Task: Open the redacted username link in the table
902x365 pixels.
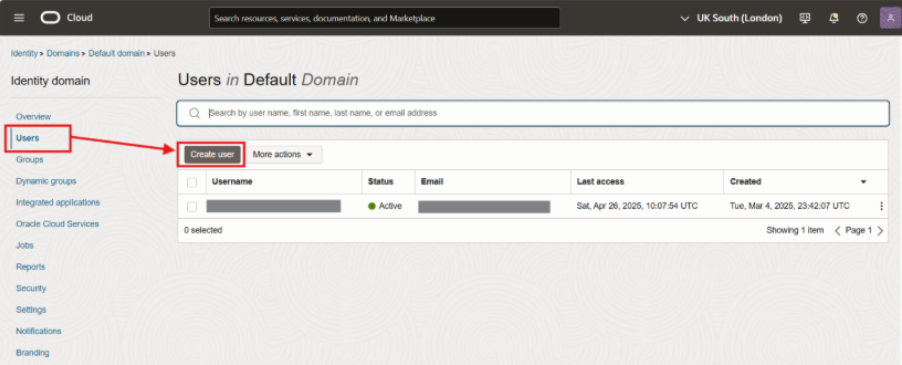Action: click(273, 206)
